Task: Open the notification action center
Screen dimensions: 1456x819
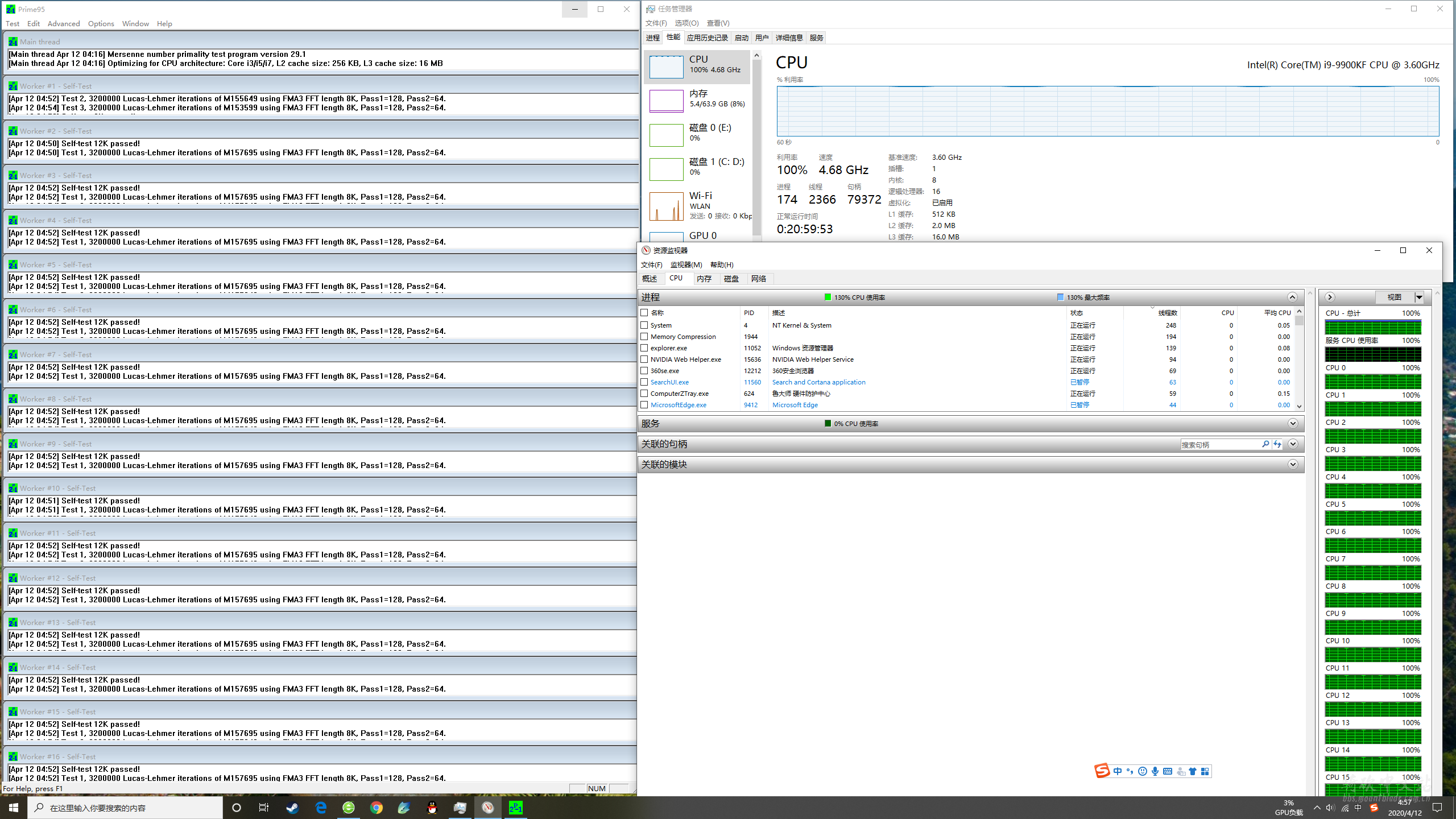Action: pos(1437,808)
